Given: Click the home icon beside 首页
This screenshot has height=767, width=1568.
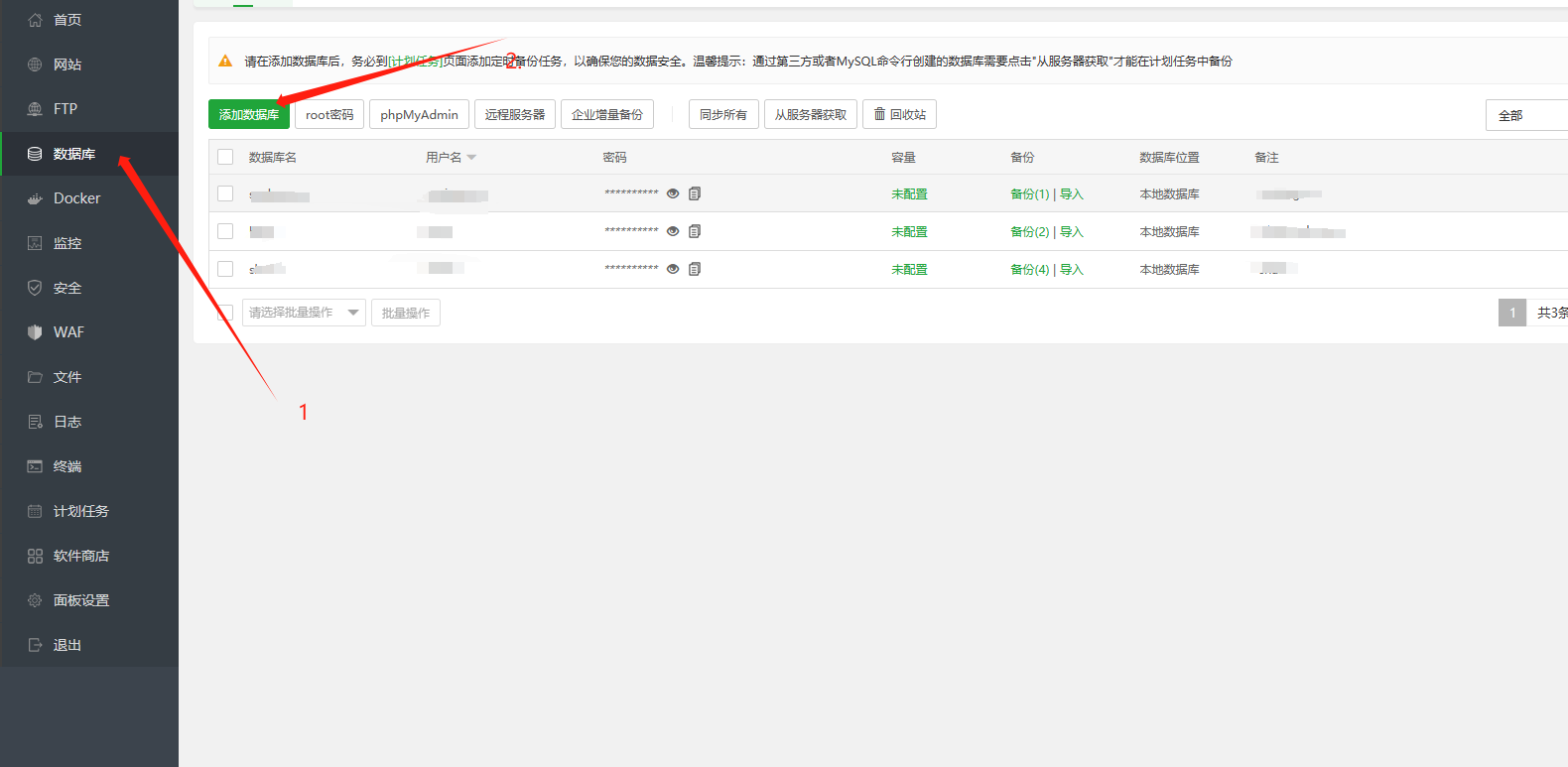Looking at the screenshot, I should 35,20.
